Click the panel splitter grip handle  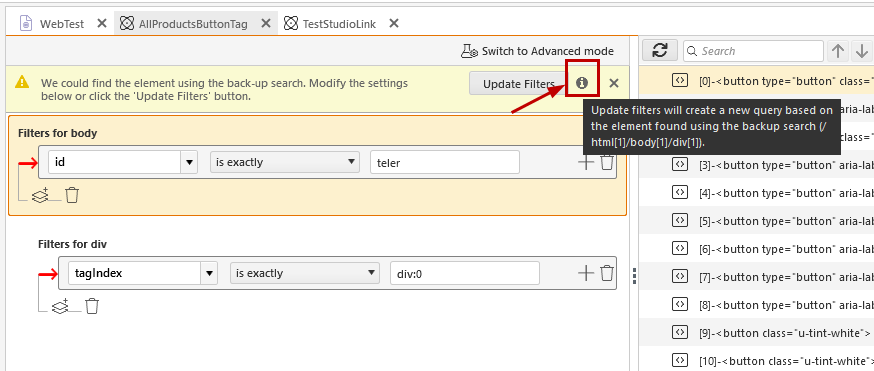(634, 276)
